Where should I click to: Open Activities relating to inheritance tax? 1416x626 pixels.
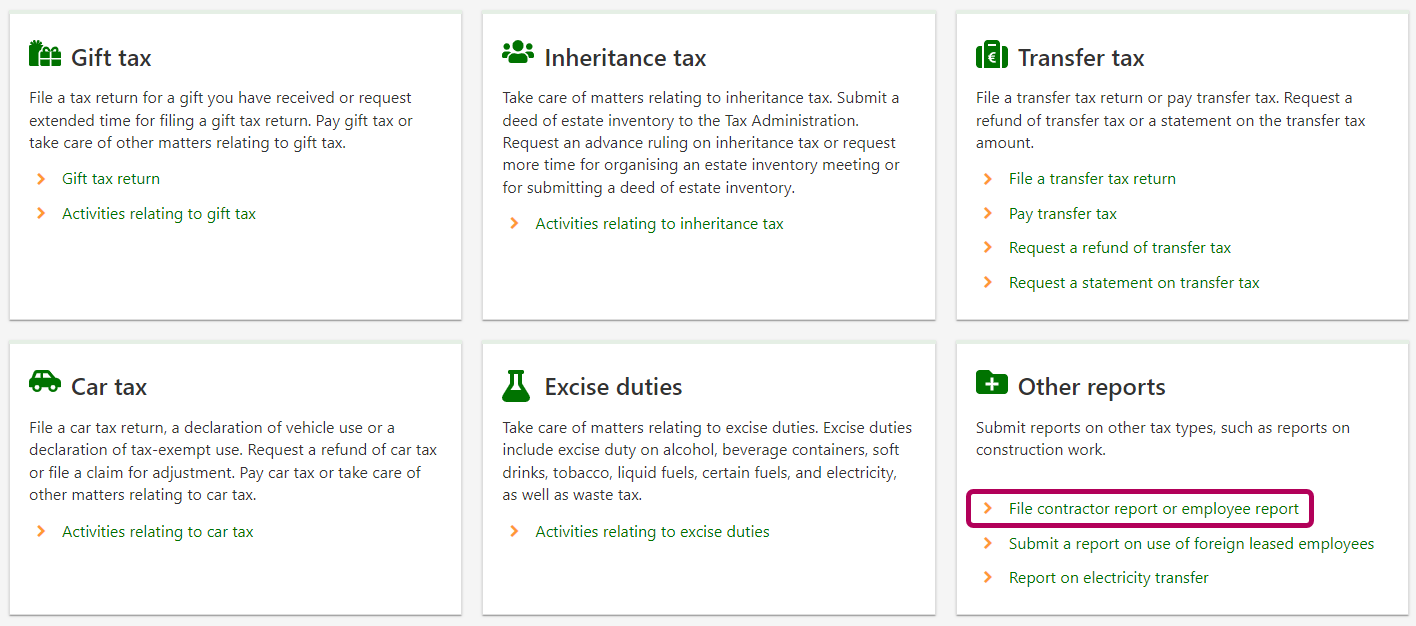point(659,224)
